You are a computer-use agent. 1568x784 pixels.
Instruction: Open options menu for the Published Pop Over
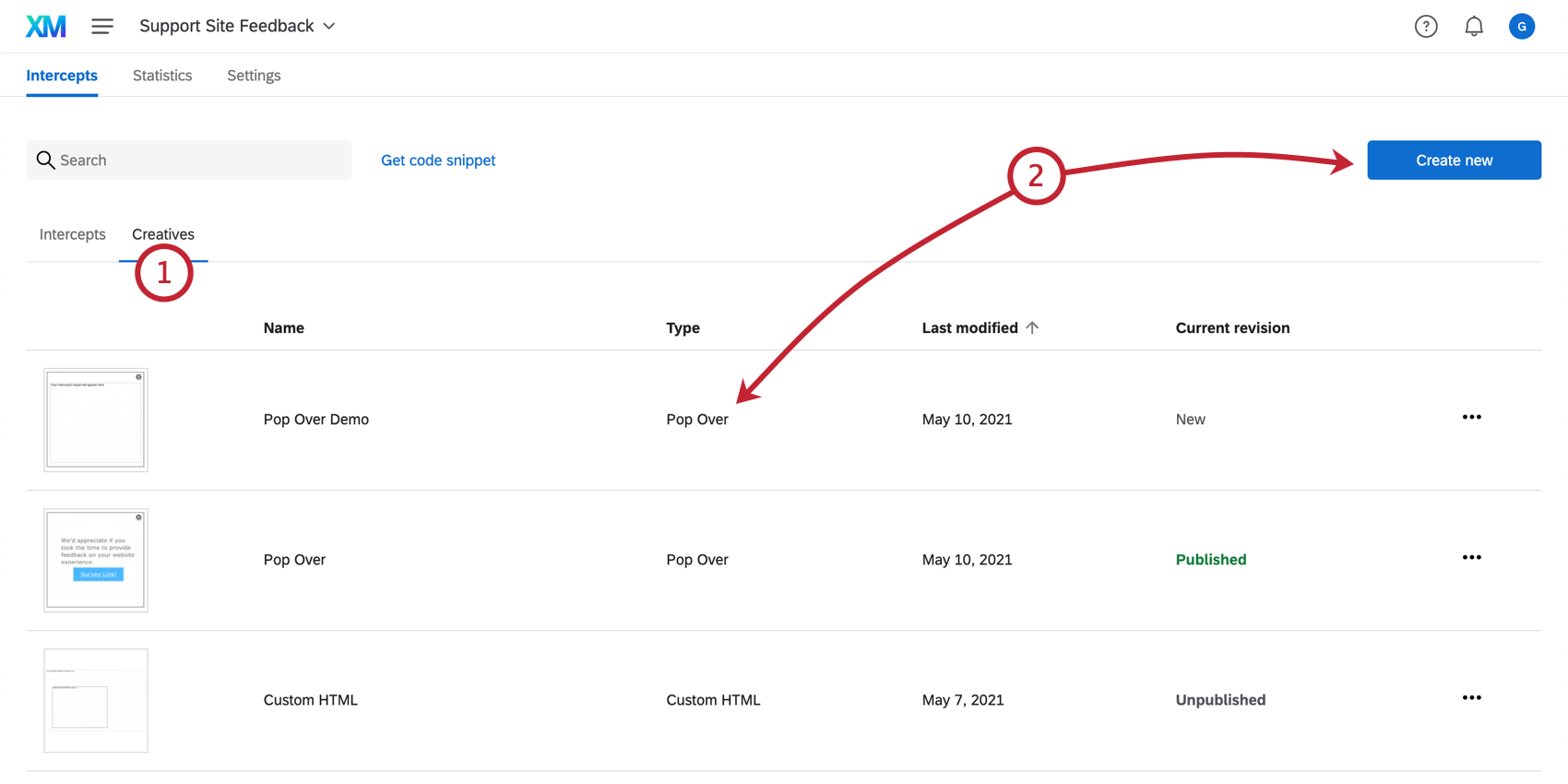[1472, 557]
